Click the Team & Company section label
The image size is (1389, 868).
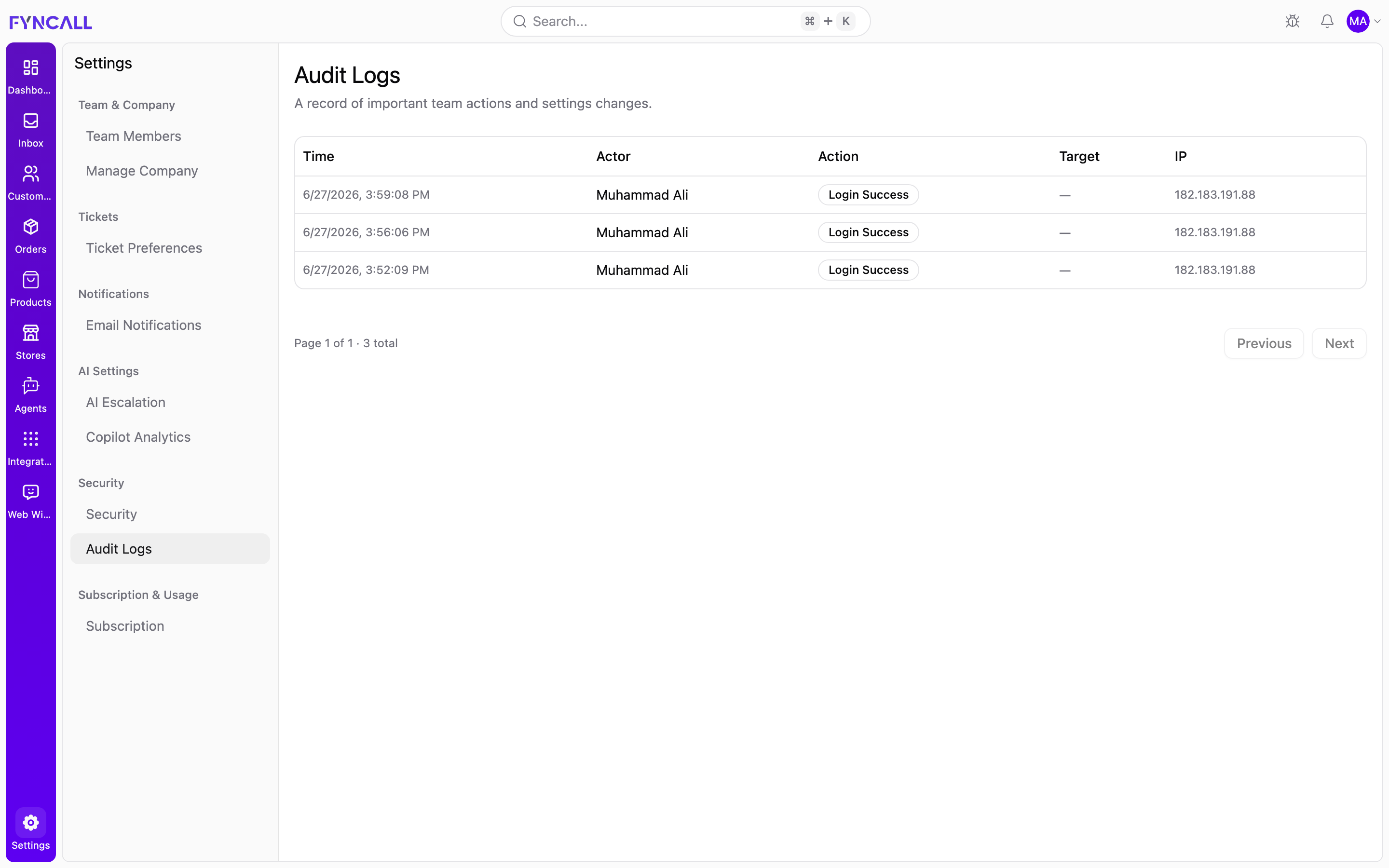click(126, 105)
